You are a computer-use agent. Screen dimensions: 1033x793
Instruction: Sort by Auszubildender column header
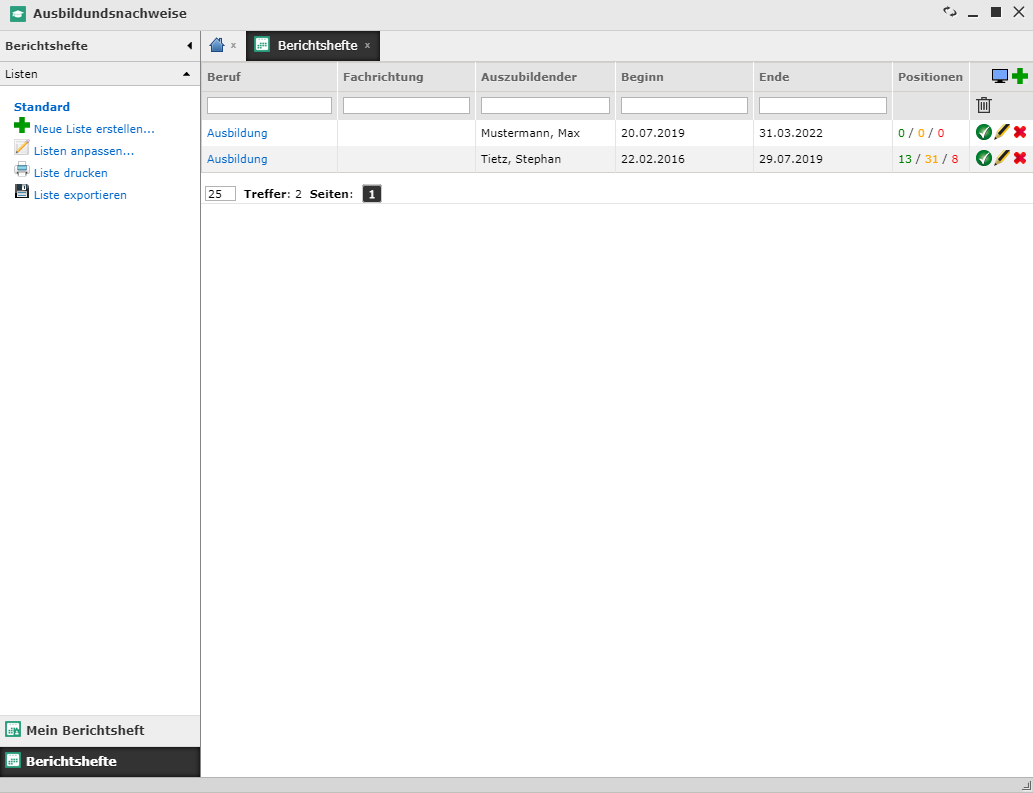tap(528, 77)
